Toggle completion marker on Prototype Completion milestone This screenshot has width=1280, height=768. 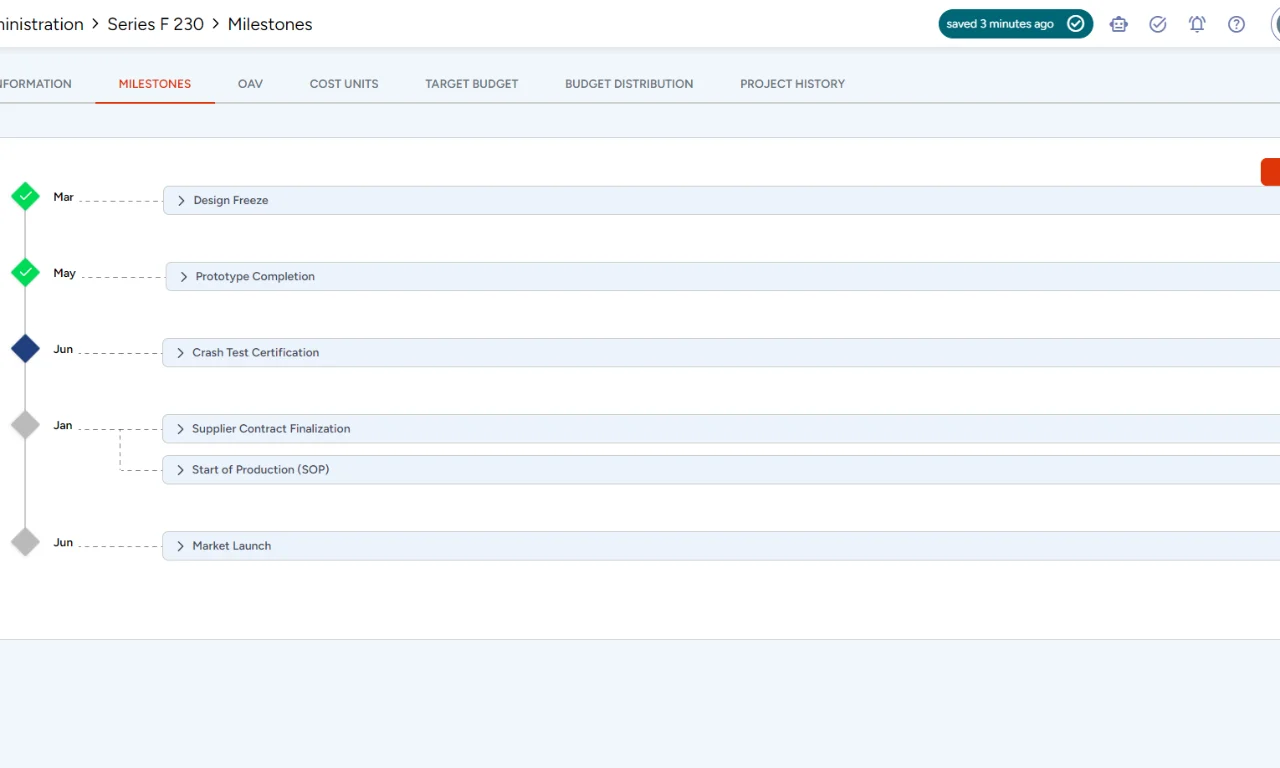pyautogui.click(x=25, y=272)
